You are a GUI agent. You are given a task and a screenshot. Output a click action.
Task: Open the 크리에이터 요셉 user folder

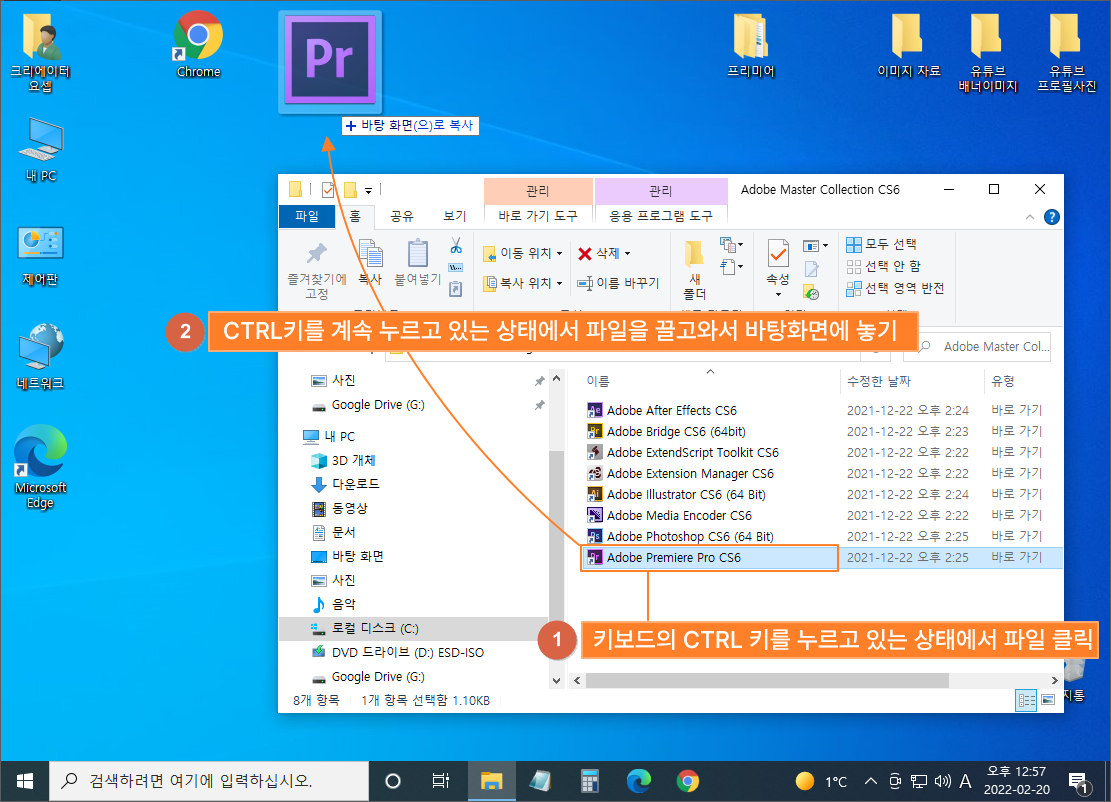point(40,53)
